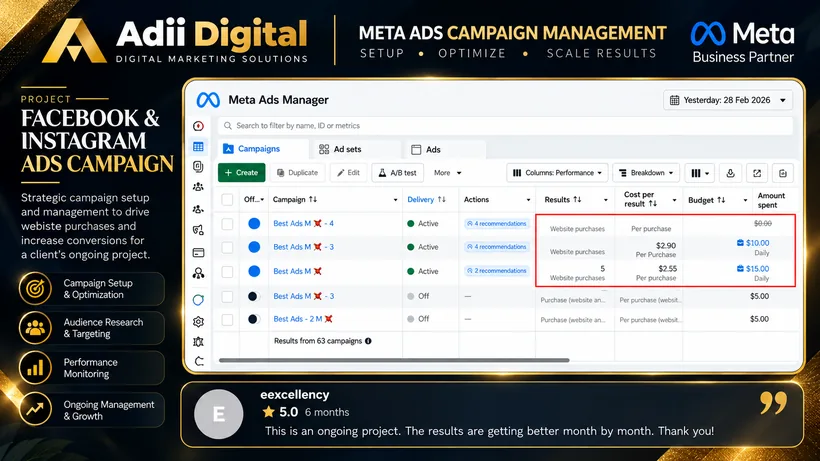The height and width of the screenshot is (461, 820).
Task: Click the reports icon at toolbar far right
Action: 783,173
